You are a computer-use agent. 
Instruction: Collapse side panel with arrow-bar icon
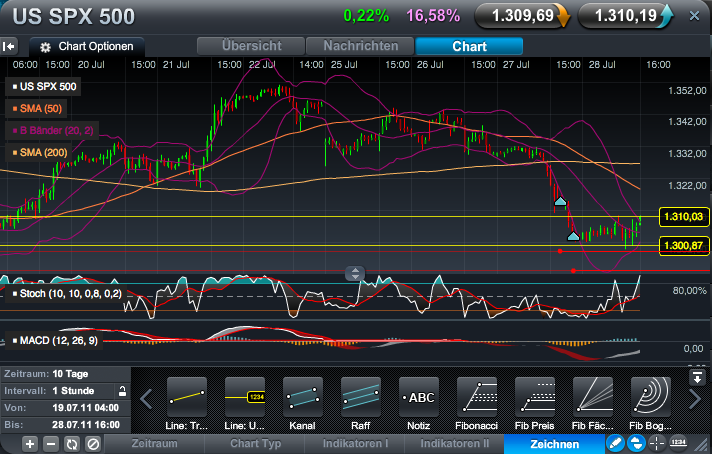pyautogui.click(x=9, y=46)
